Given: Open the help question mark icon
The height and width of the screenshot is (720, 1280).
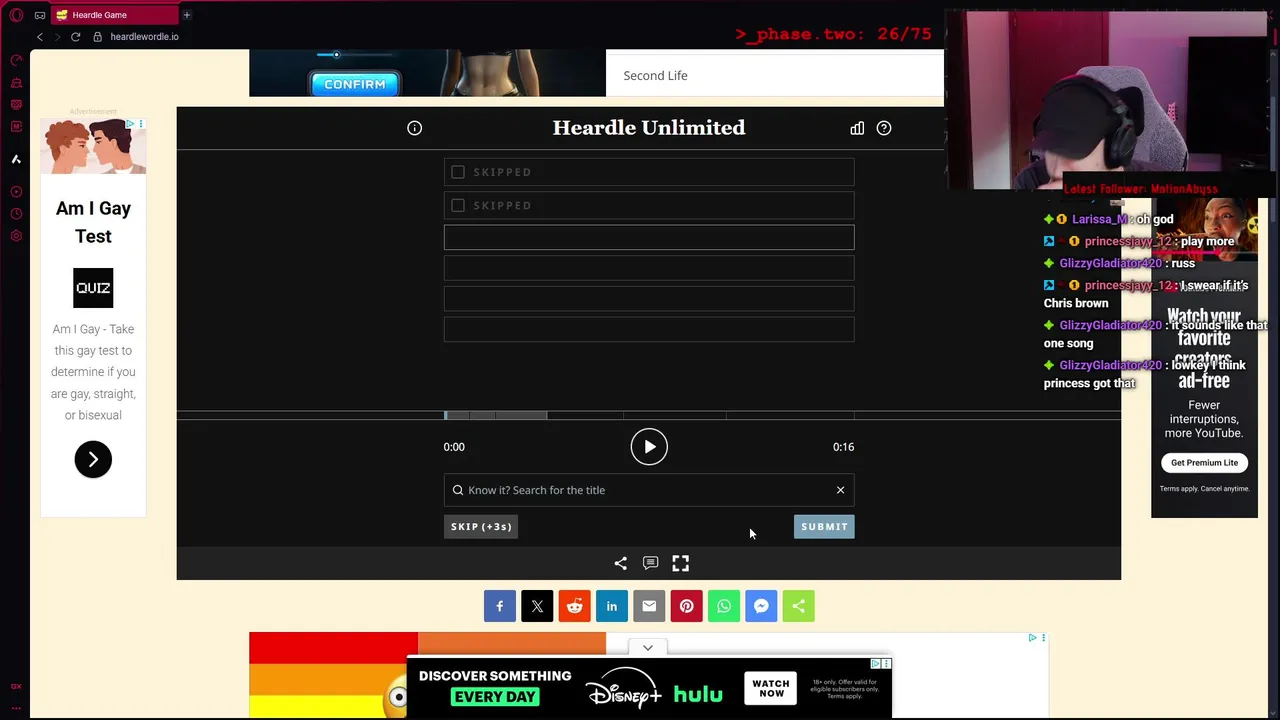Looking at the screenshot, I should coord(884,128).
